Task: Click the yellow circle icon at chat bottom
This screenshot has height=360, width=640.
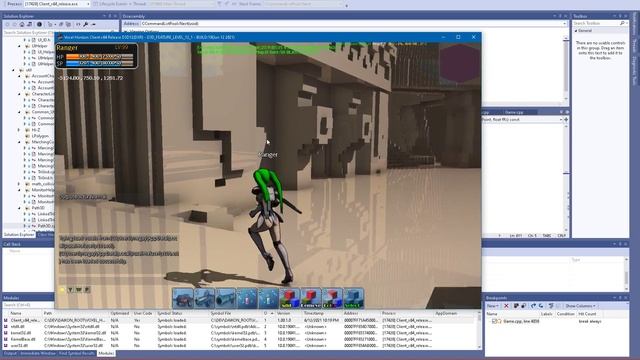Action: tap(62, 290)
